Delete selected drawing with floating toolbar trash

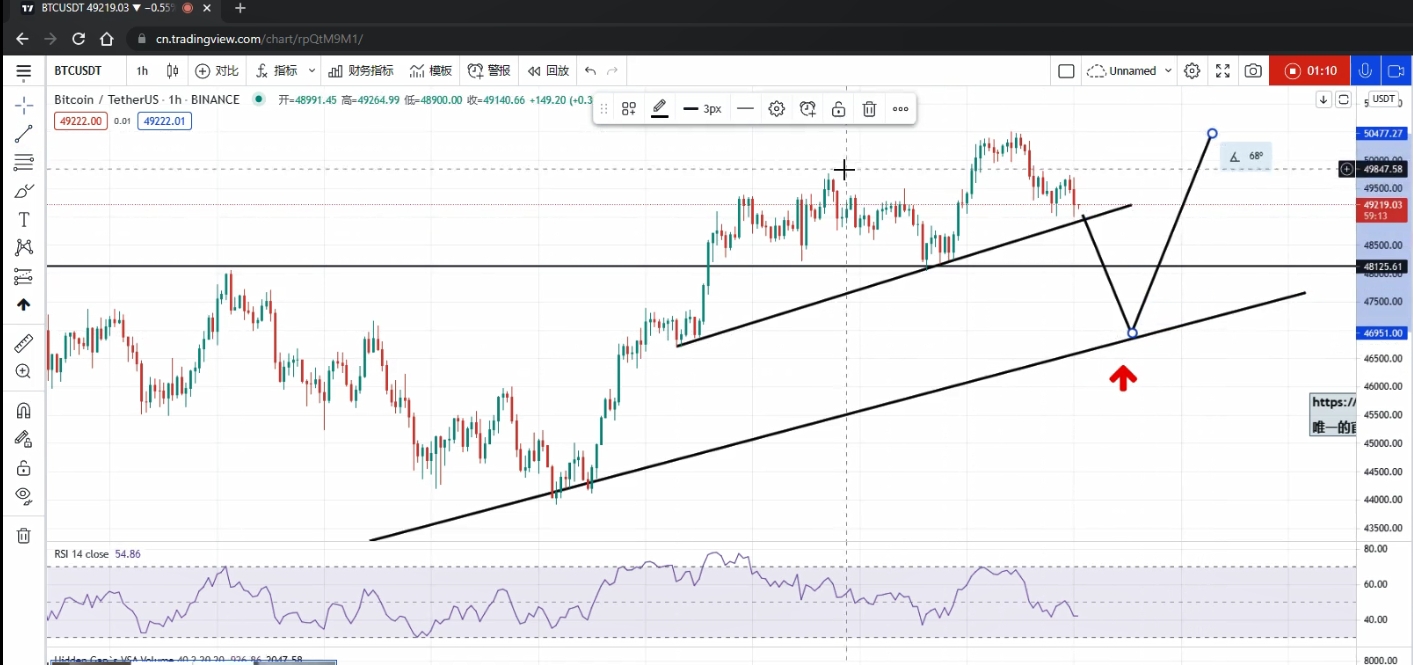(869, 109)
